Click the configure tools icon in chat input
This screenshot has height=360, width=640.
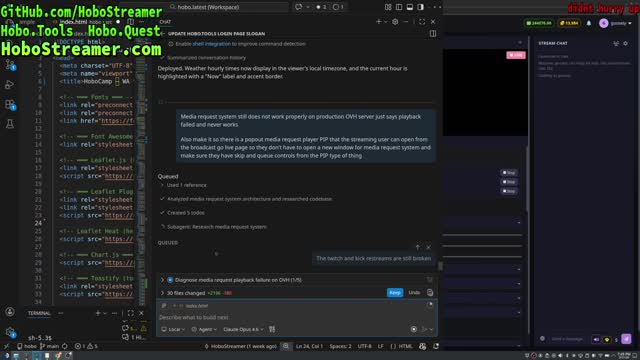pos(272,329)
